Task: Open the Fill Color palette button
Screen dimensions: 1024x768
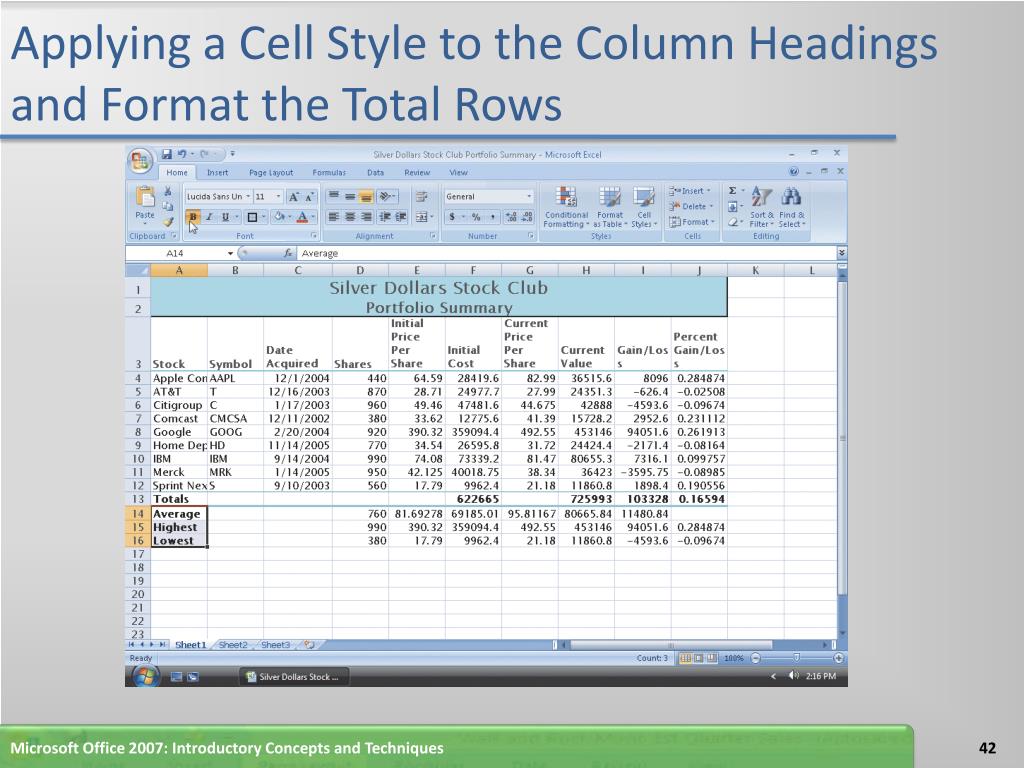Action: (x=280, y=217)
